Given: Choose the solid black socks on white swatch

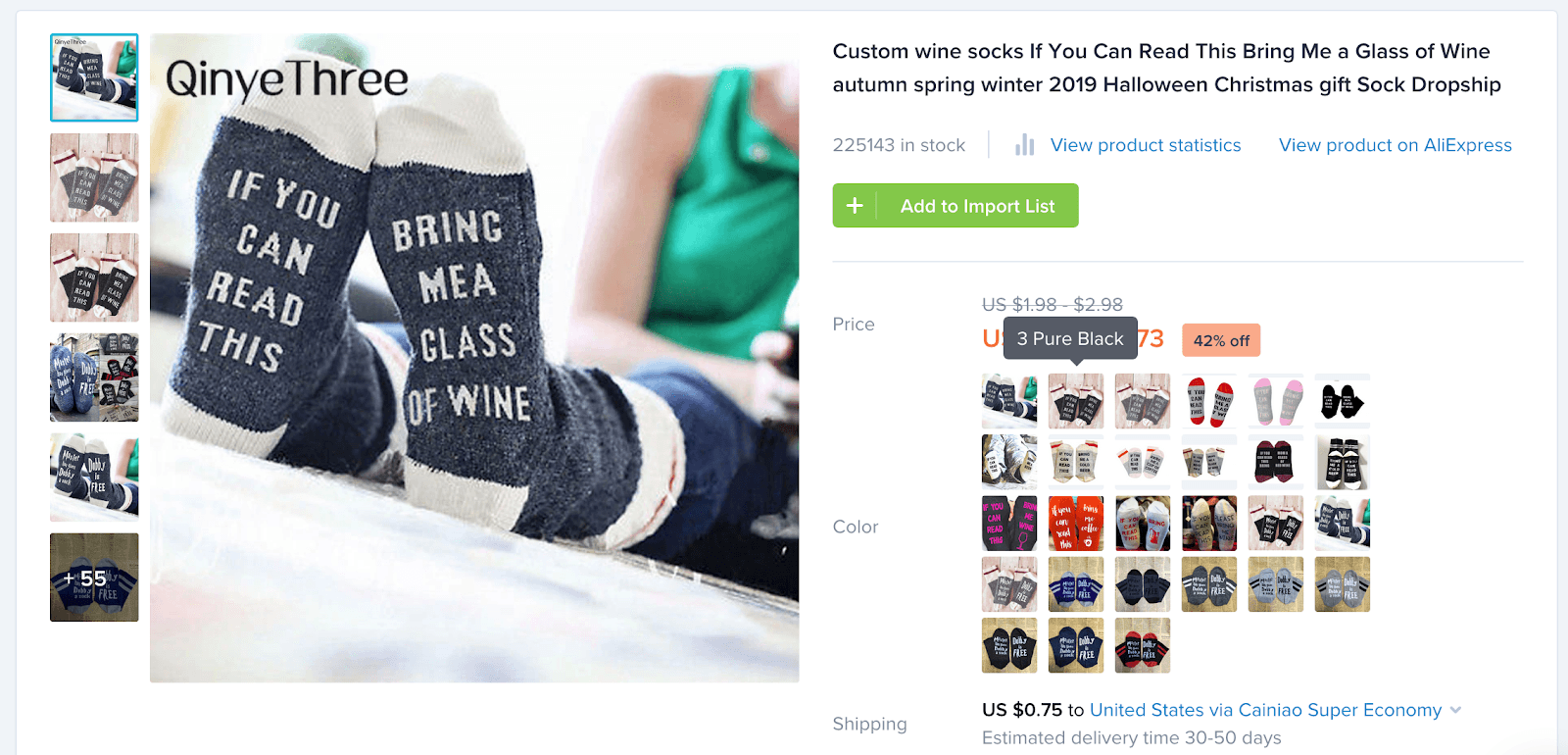Looking at the screenshot, I should tap(1343, 401).
